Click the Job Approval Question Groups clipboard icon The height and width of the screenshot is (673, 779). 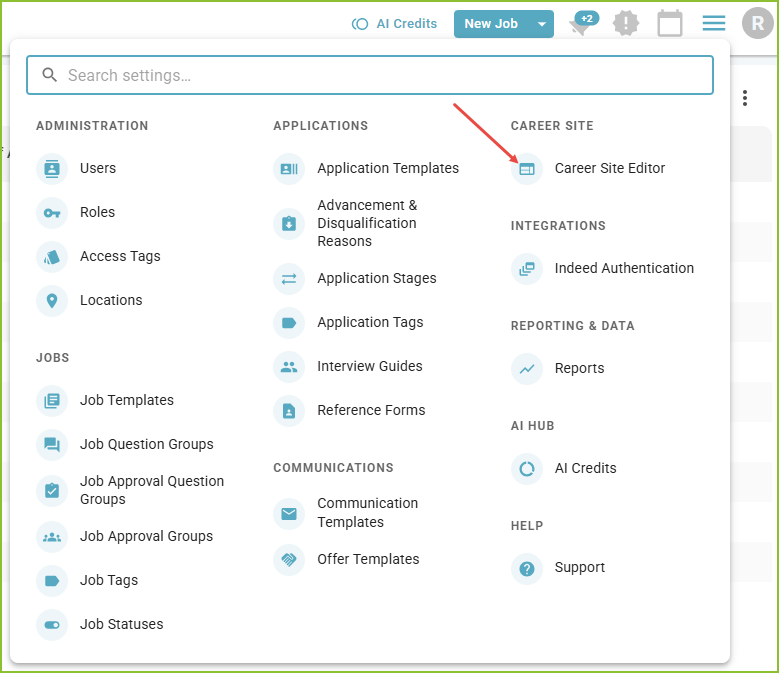52,491
